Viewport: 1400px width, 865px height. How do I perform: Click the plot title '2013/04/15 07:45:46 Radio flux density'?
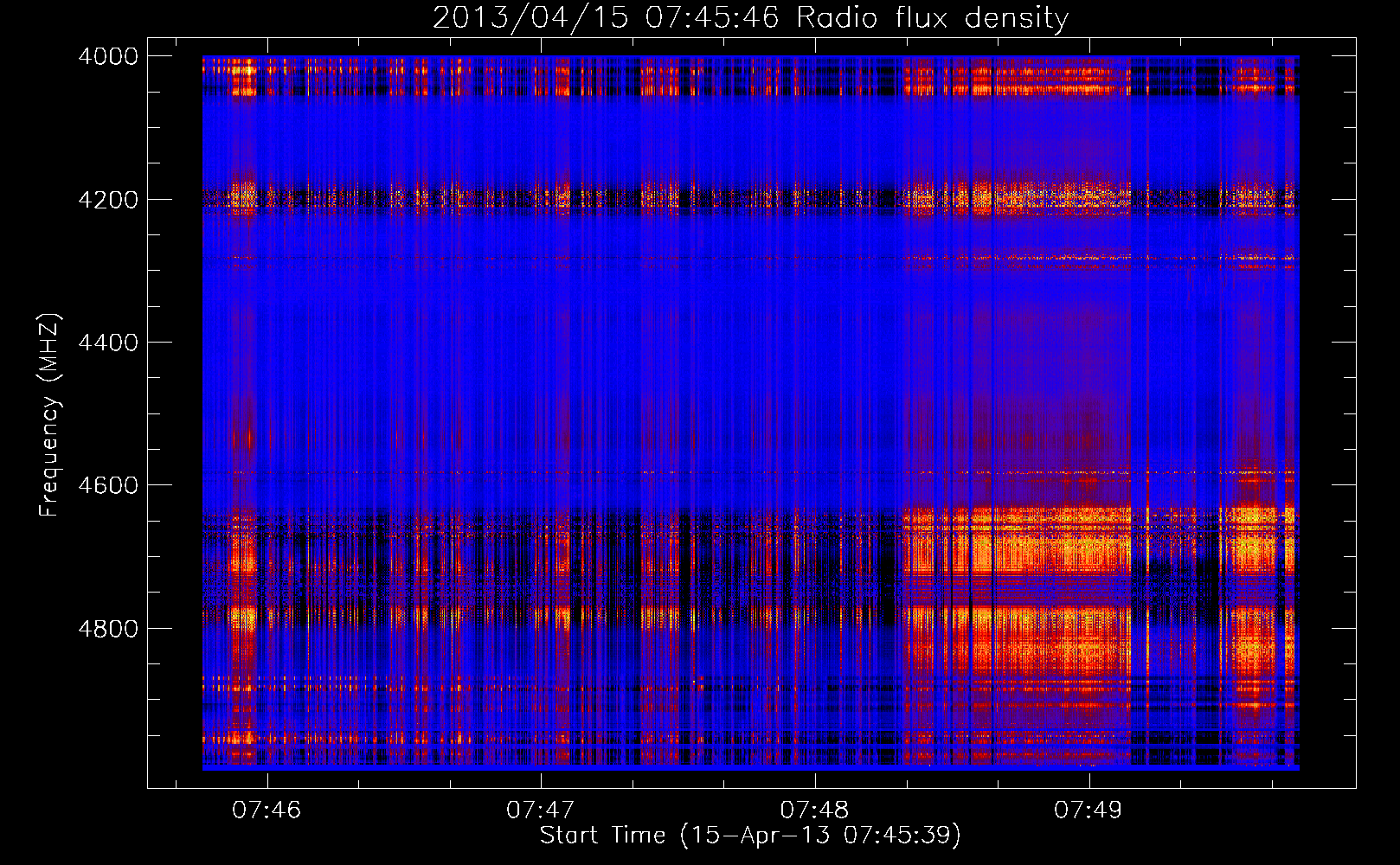point(750,17)
